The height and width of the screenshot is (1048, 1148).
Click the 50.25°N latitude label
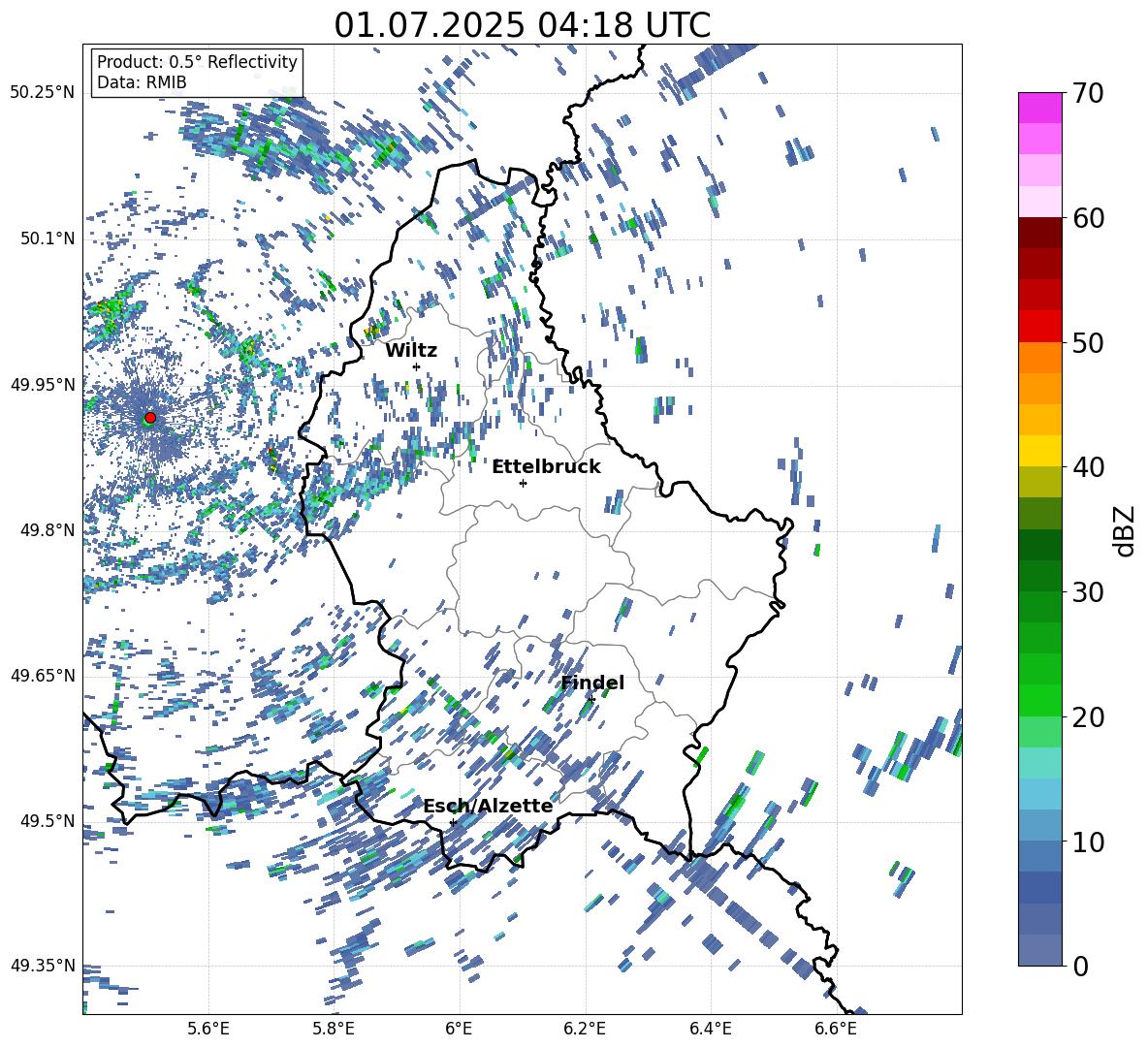point(44,93)
